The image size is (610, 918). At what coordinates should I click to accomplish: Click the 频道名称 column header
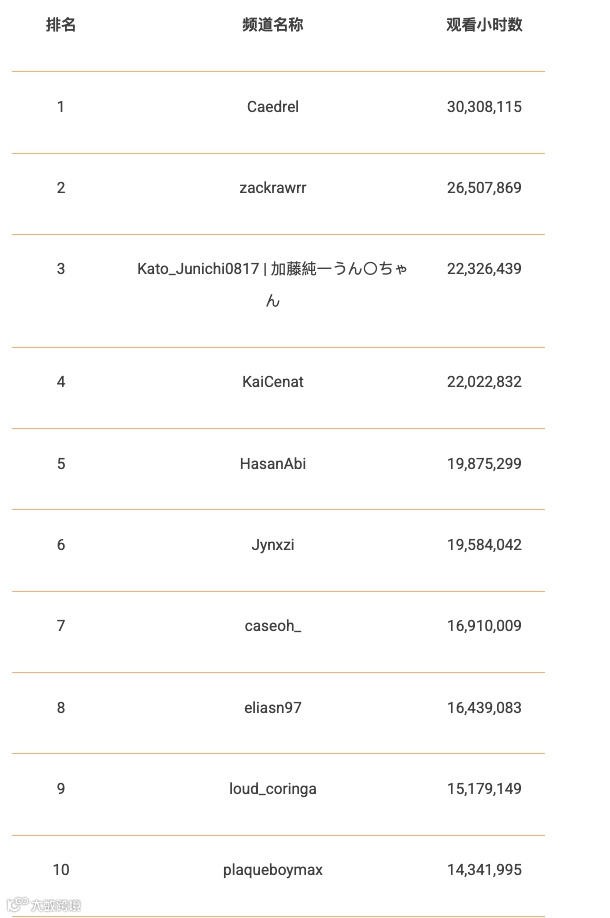(273, 25)
